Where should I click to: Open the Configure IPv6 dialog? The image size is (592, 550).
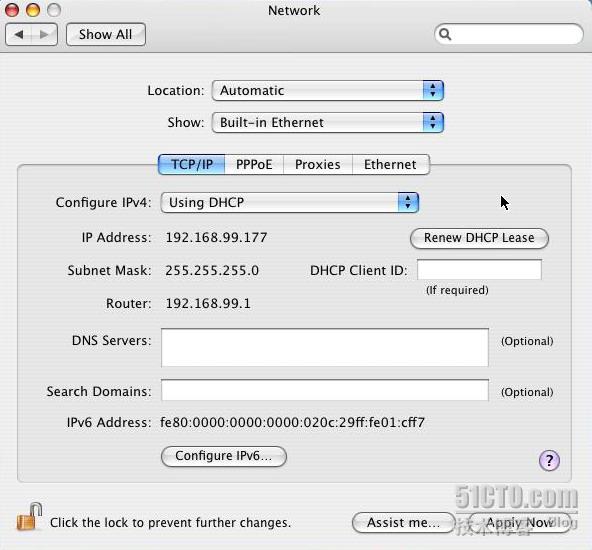[224, 456]
